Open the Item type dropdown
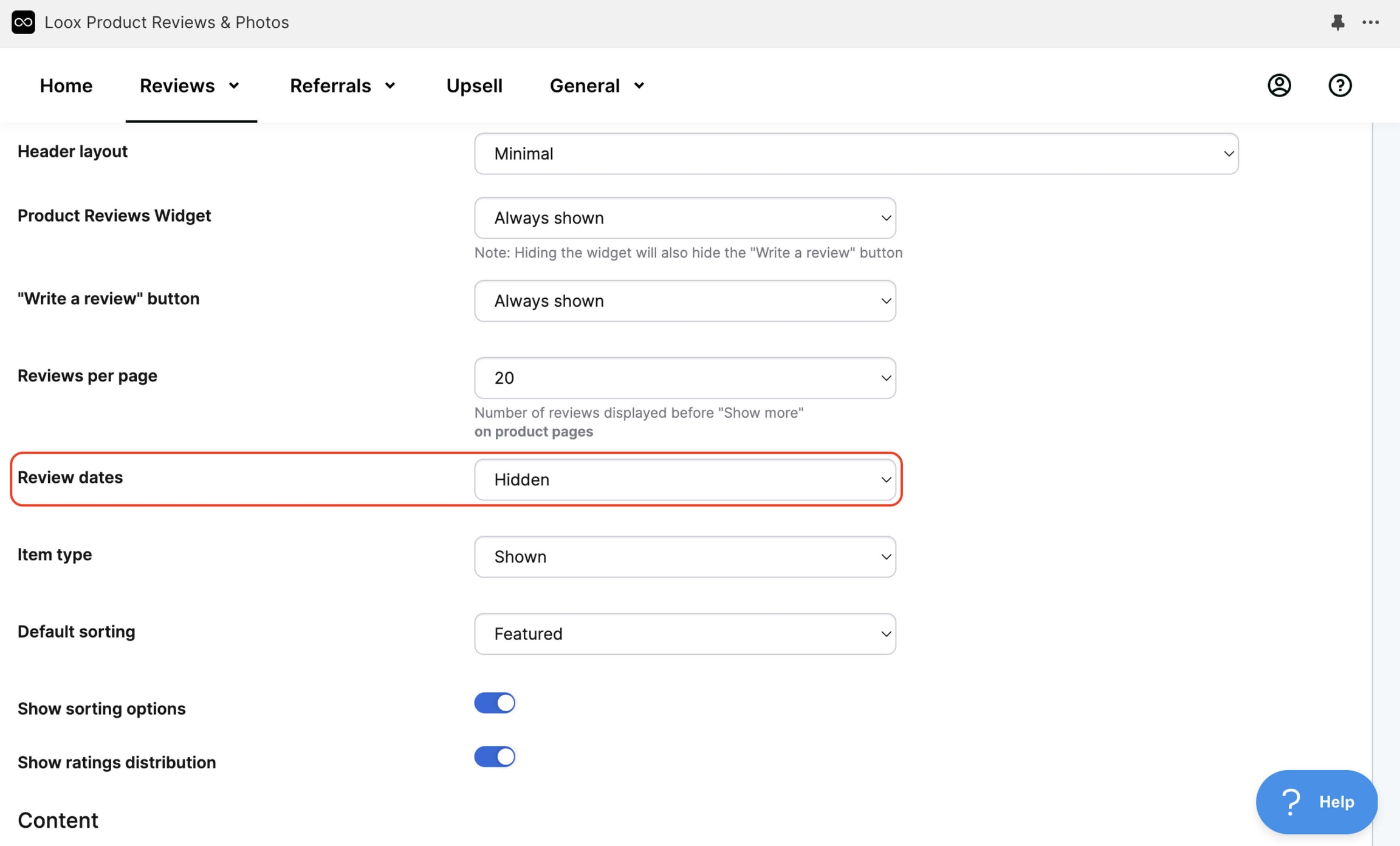The width and height of the screenshot is (1400, 846). [x=685, y=556]
